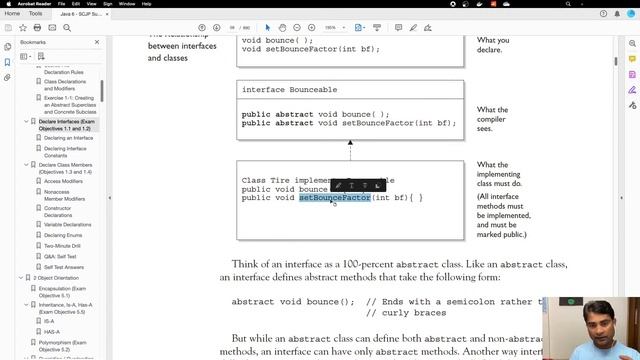Underline selected text via popup toolbar
This screenshot has height=360, width=640.
click(351, 186)
